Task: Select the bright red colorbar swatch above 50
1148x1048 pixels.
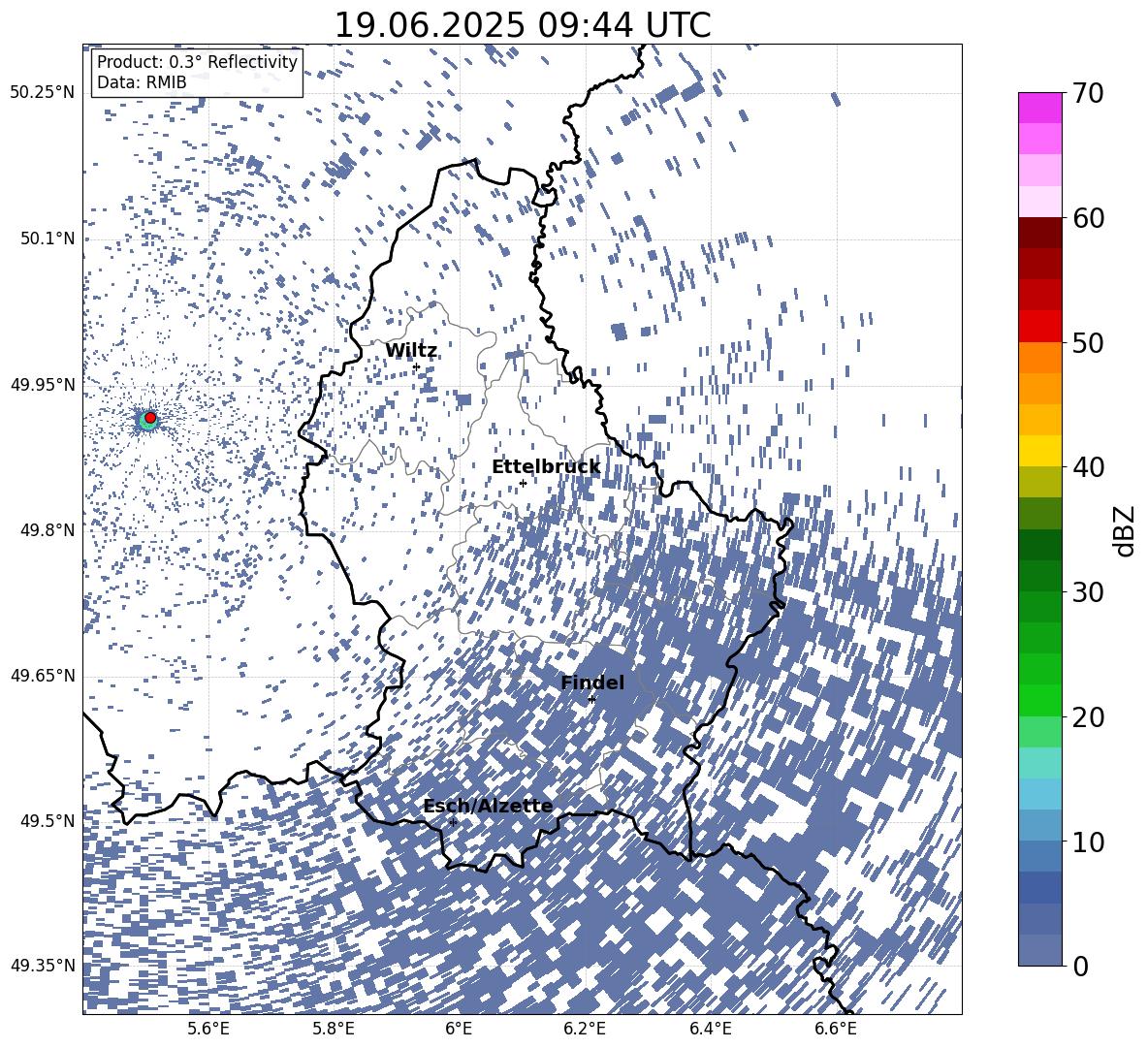Action: (x=1039, y=327)
